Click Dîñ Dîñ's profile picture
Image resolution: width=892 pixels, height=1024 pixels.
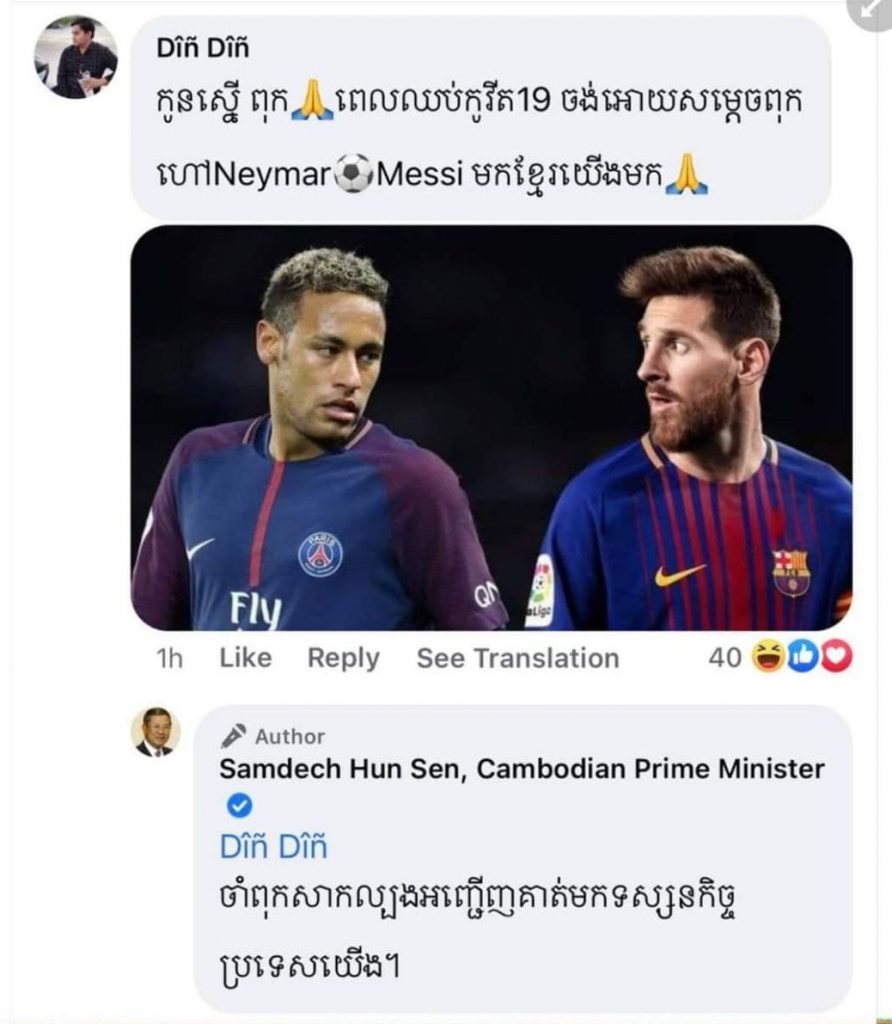[x=76, y=57]
